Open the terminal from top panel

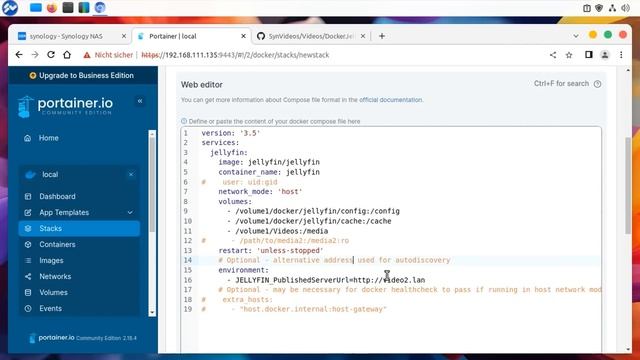pyautogui.click(x=68, y=8)
